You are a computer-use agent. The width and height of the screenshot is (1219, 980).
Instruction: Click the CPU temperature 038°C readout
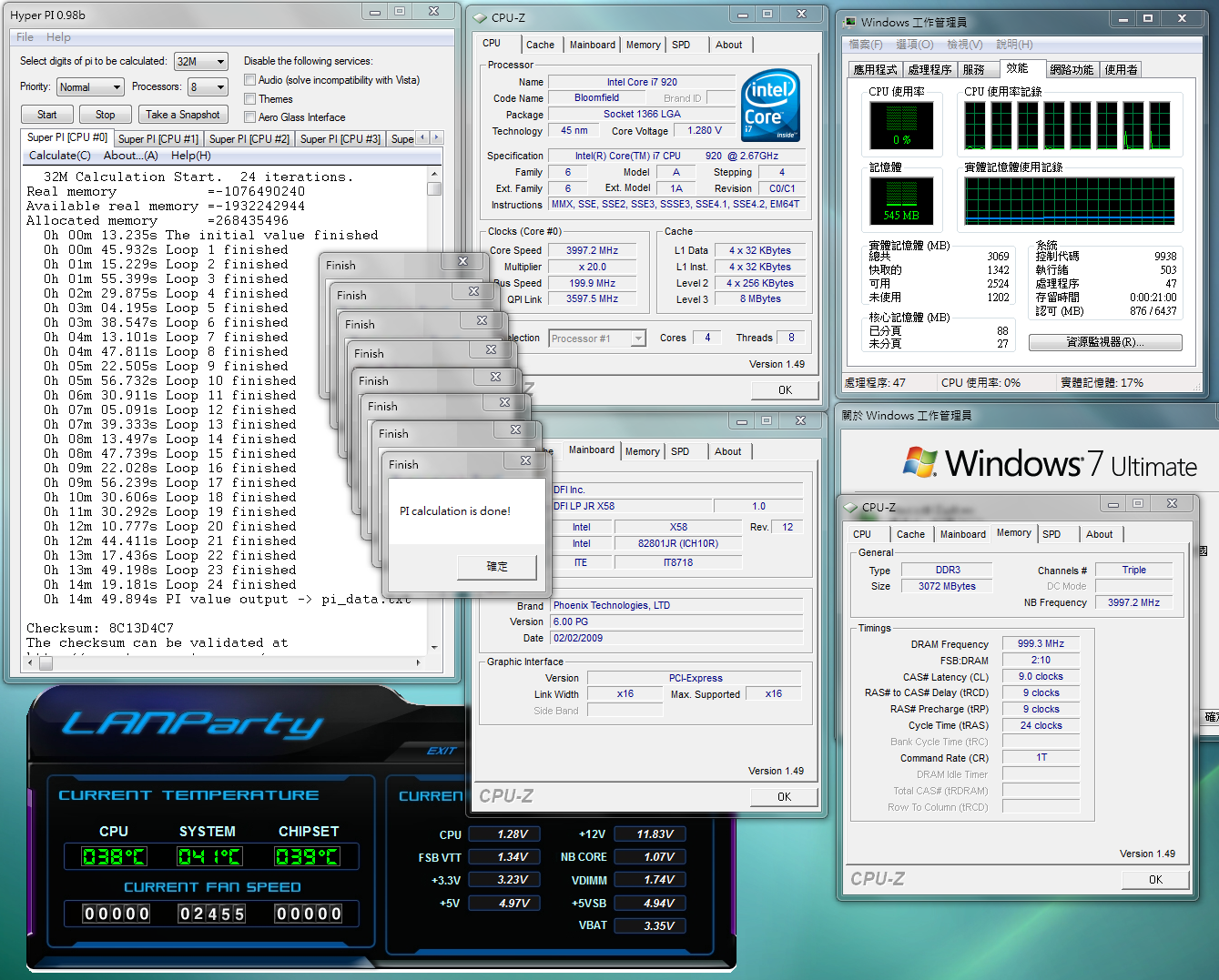coord(114,856)
